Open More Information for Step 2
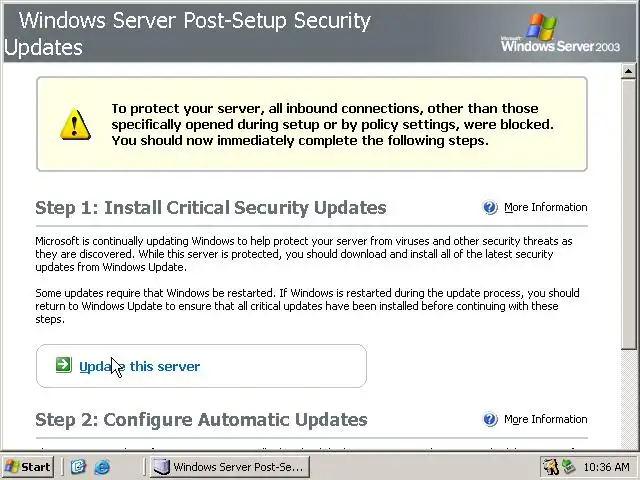Screen dimensions: 640x480 [x=545, y=420]
